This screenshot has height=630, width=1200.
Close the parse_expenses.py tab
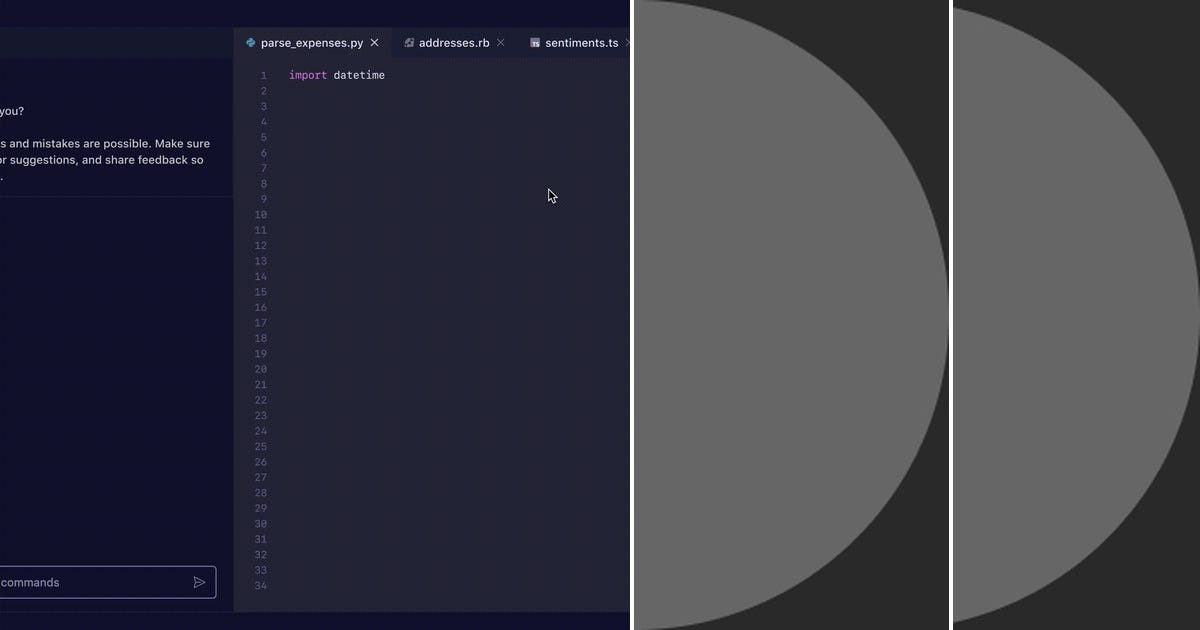374,42
